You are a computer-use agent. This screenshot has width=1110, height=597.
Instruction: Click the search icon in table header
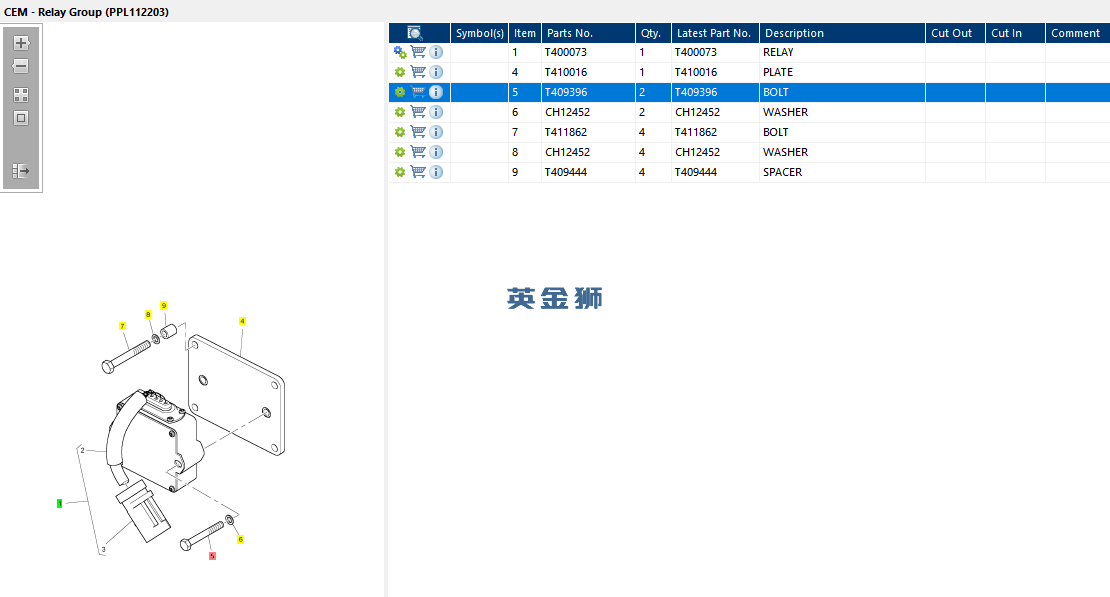415,33
